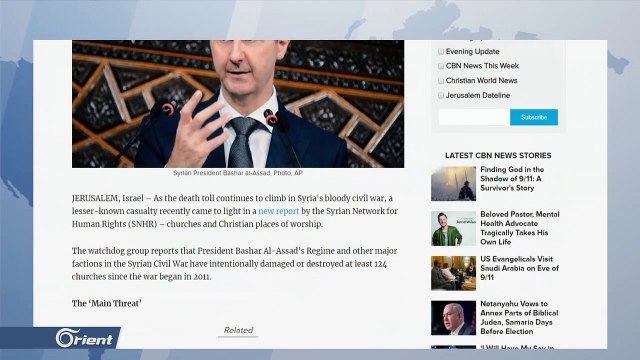Open 'Finding God in the Shadow of 9/11' story
Image resolution: width=640 pixels, height=360 pixels.
512,179
